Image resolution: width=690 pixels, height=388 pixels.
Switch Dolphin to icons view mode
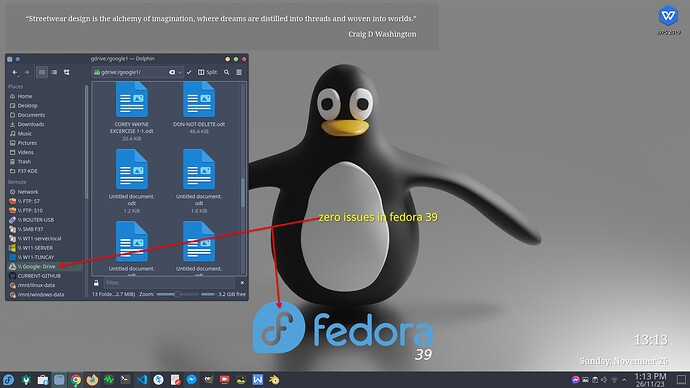tap(42, 72)
